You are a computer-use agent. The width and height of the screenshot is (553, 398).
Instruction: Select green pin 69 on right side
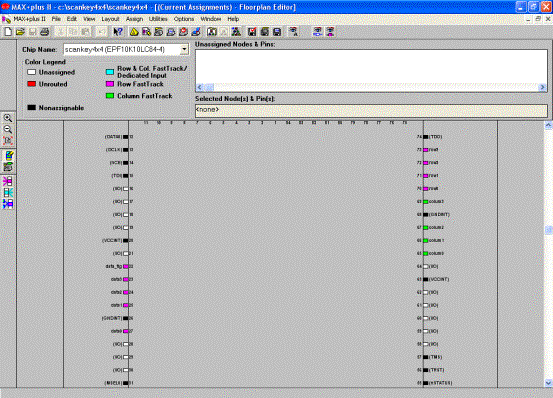(x=426, y=202)
